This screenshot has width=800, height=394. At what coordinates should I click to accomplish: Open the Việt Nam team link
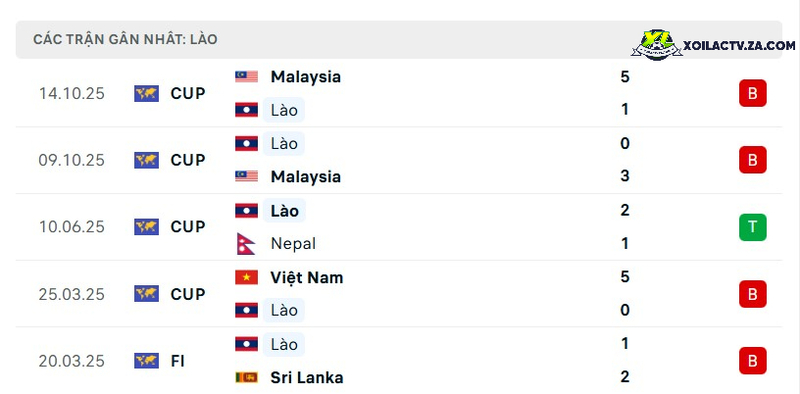pos(307,278)
